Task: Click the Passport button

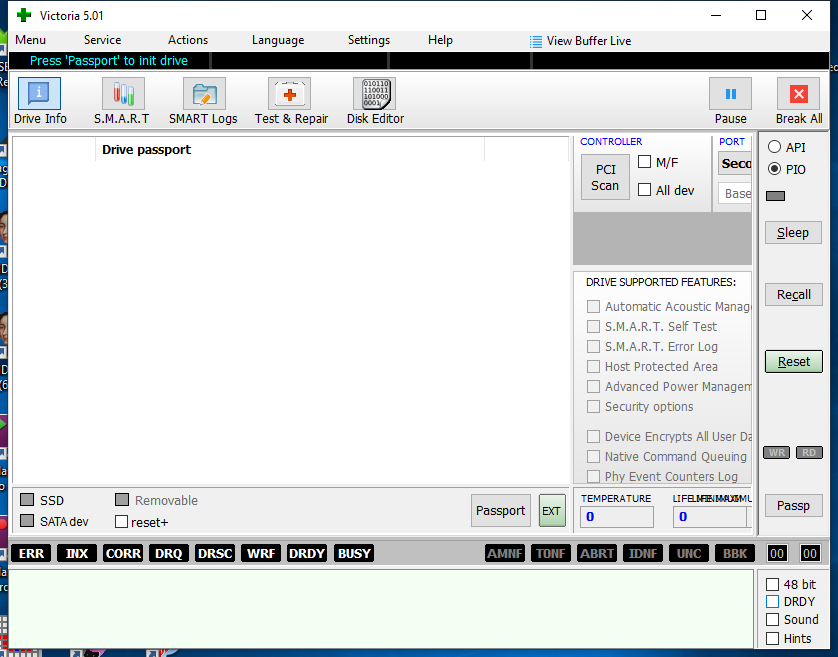Action: [x=501, y=511]
